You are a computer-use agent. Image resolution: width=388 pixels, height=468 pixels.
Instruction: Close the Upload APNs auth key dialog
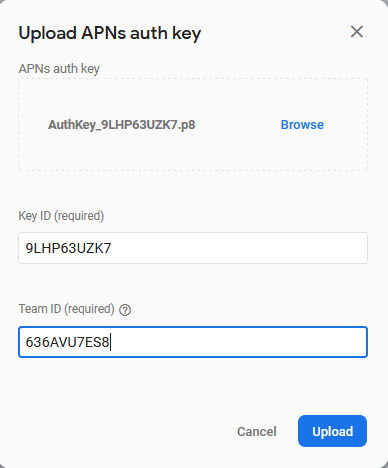(x=357, y=32)
